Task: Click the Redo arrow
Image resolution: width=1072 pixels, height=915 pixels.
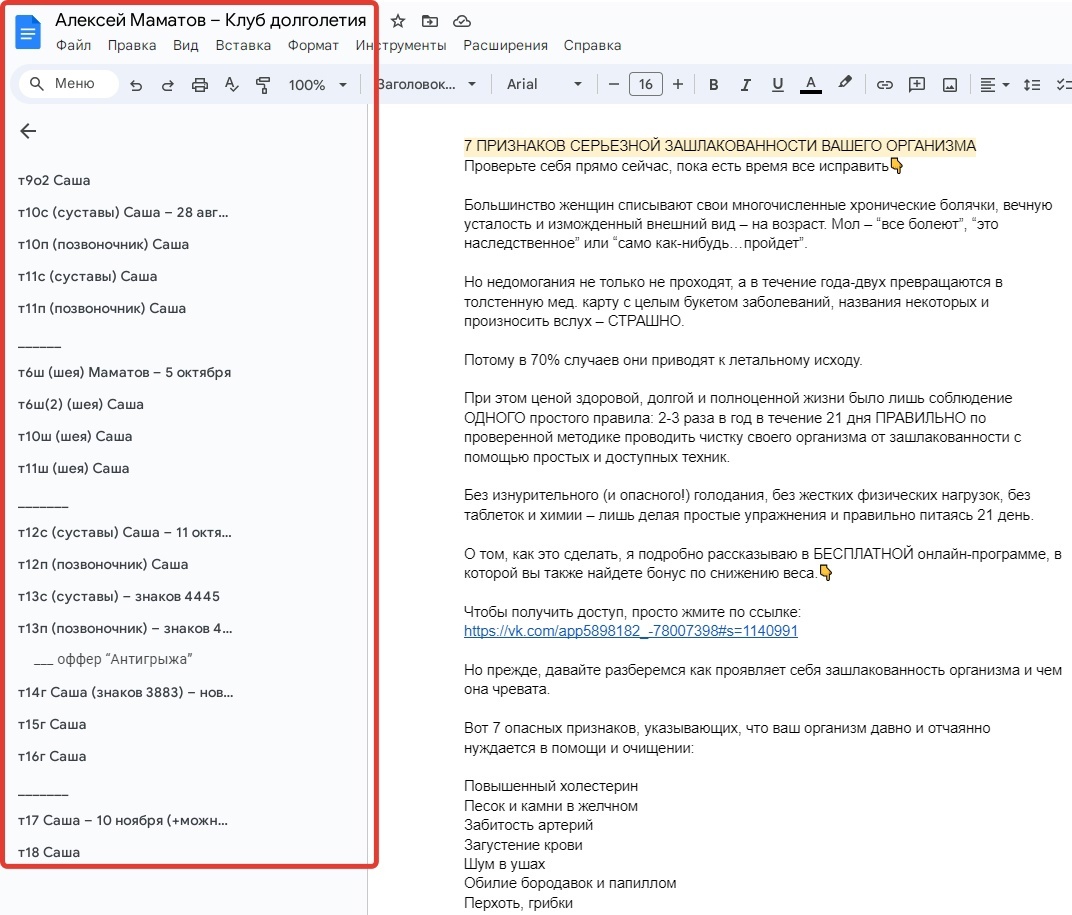Action: (168, 85)
